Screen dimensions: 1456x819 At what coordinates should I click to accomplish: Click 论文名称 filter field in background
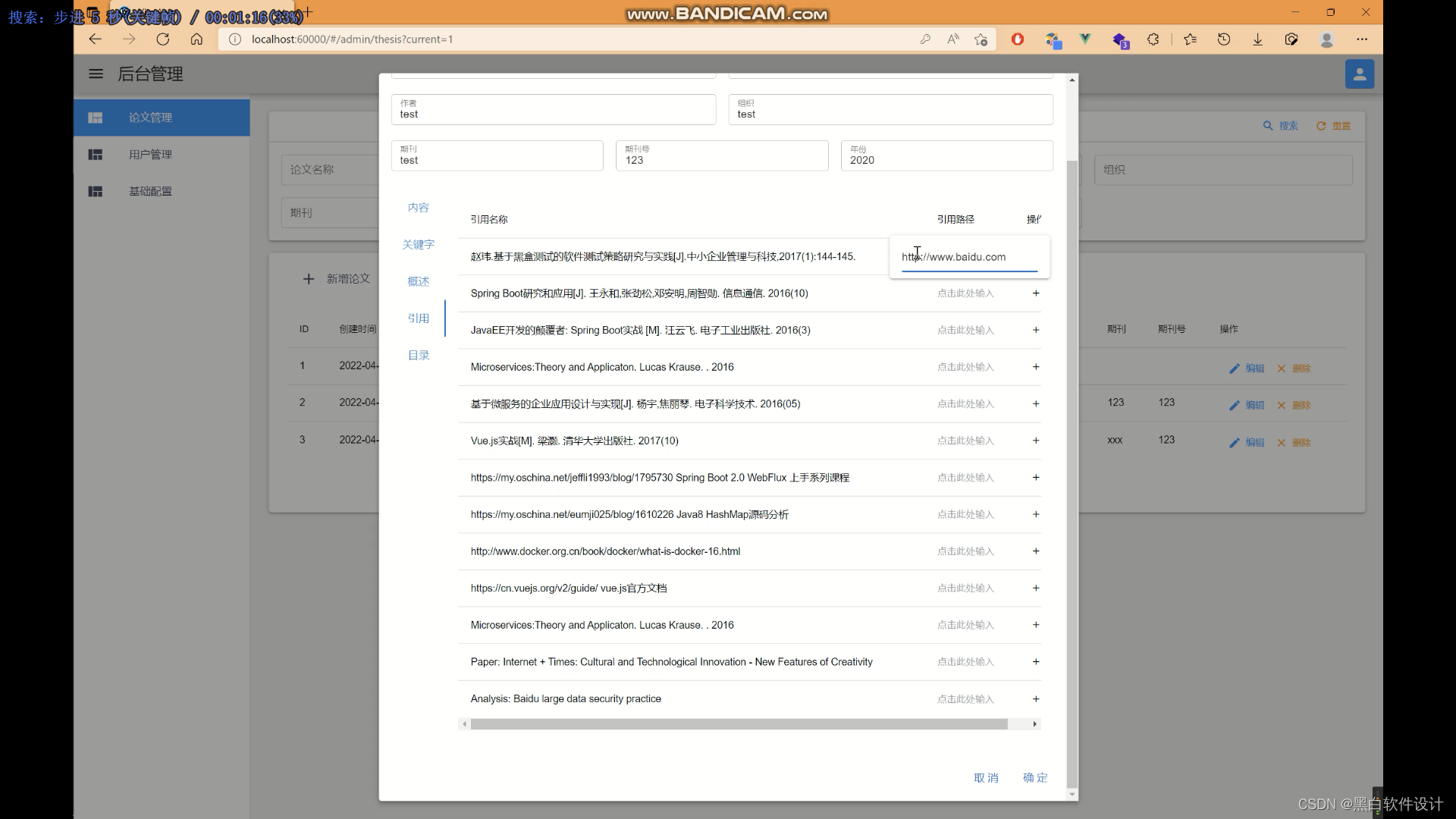(x=330, y=170)
